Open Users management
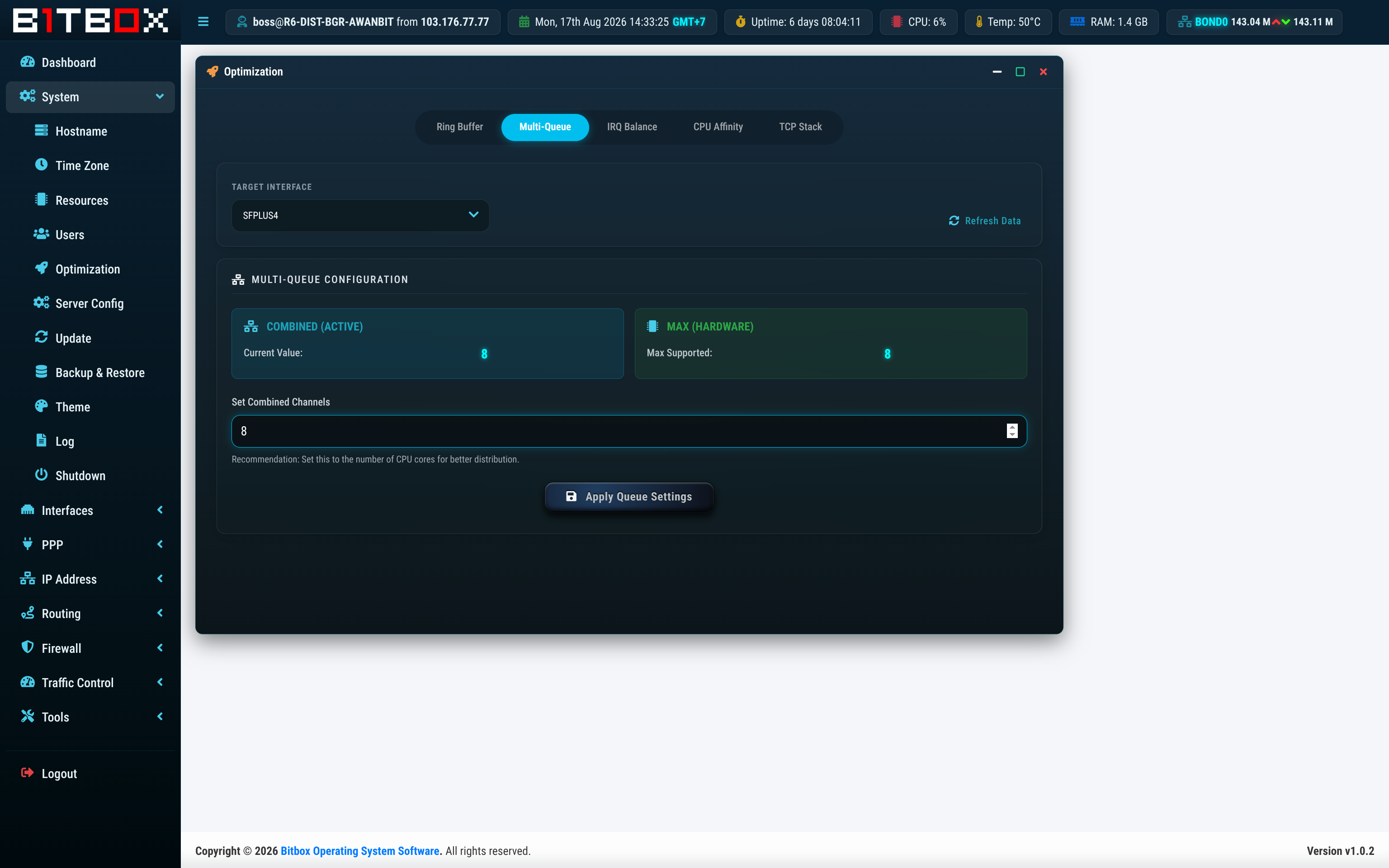 pyautogui.click(x=90, y=235)
